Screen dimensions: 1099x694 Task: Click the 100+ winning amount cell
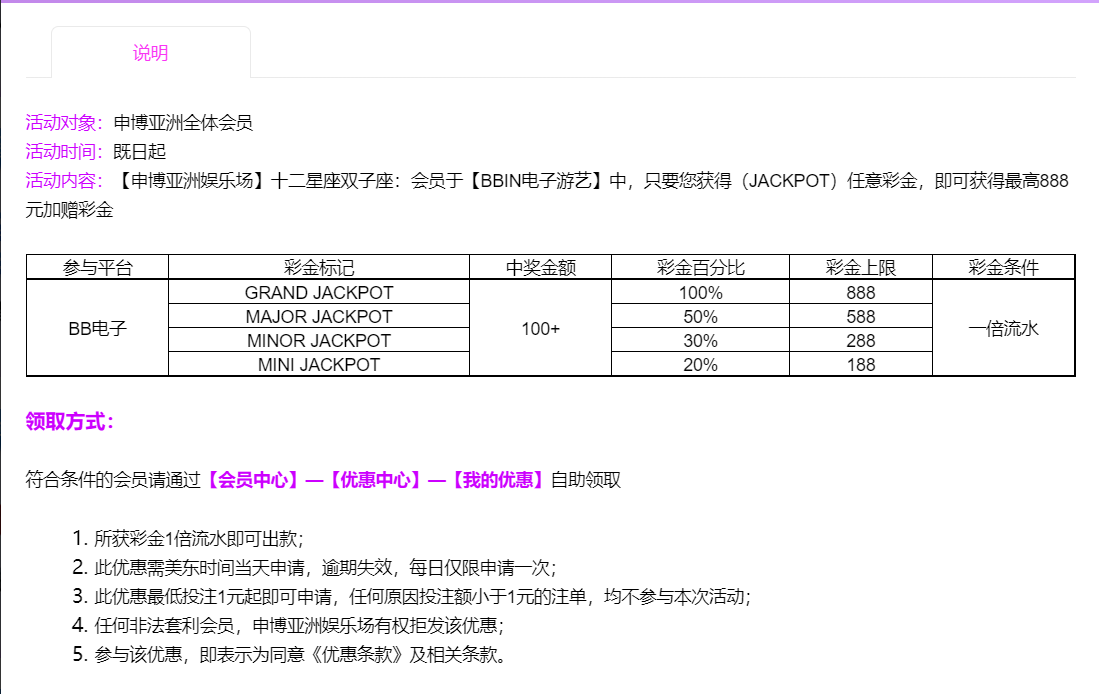point(540,329)
